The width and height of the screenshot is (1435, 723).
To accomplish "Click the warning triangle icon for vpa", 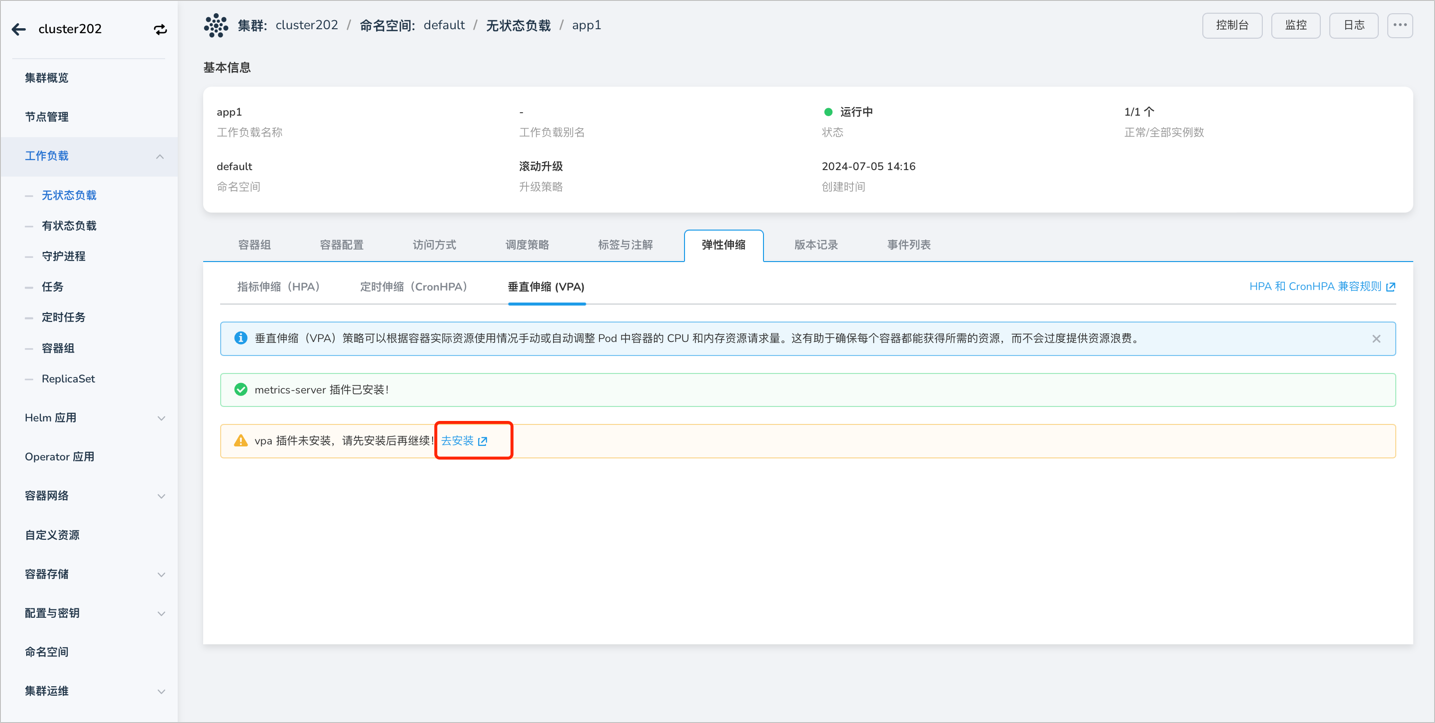I will point(241,440).
